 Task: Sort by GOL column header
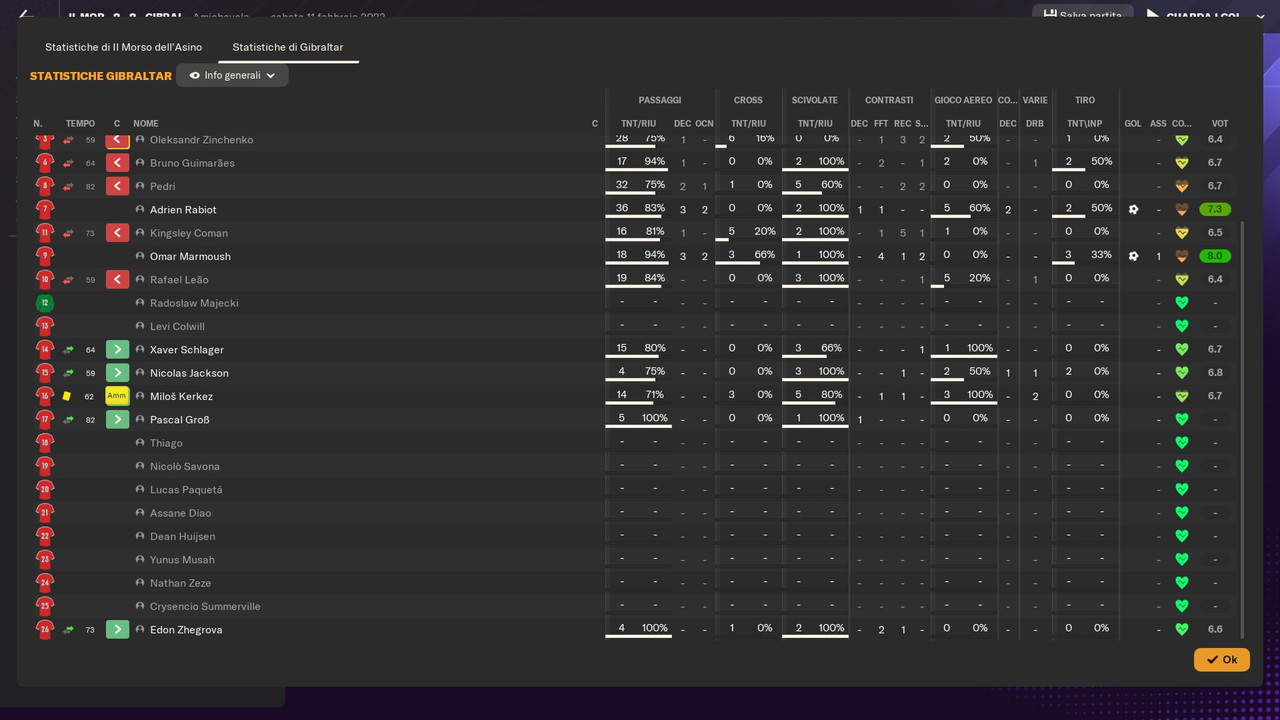(1133, 124)
